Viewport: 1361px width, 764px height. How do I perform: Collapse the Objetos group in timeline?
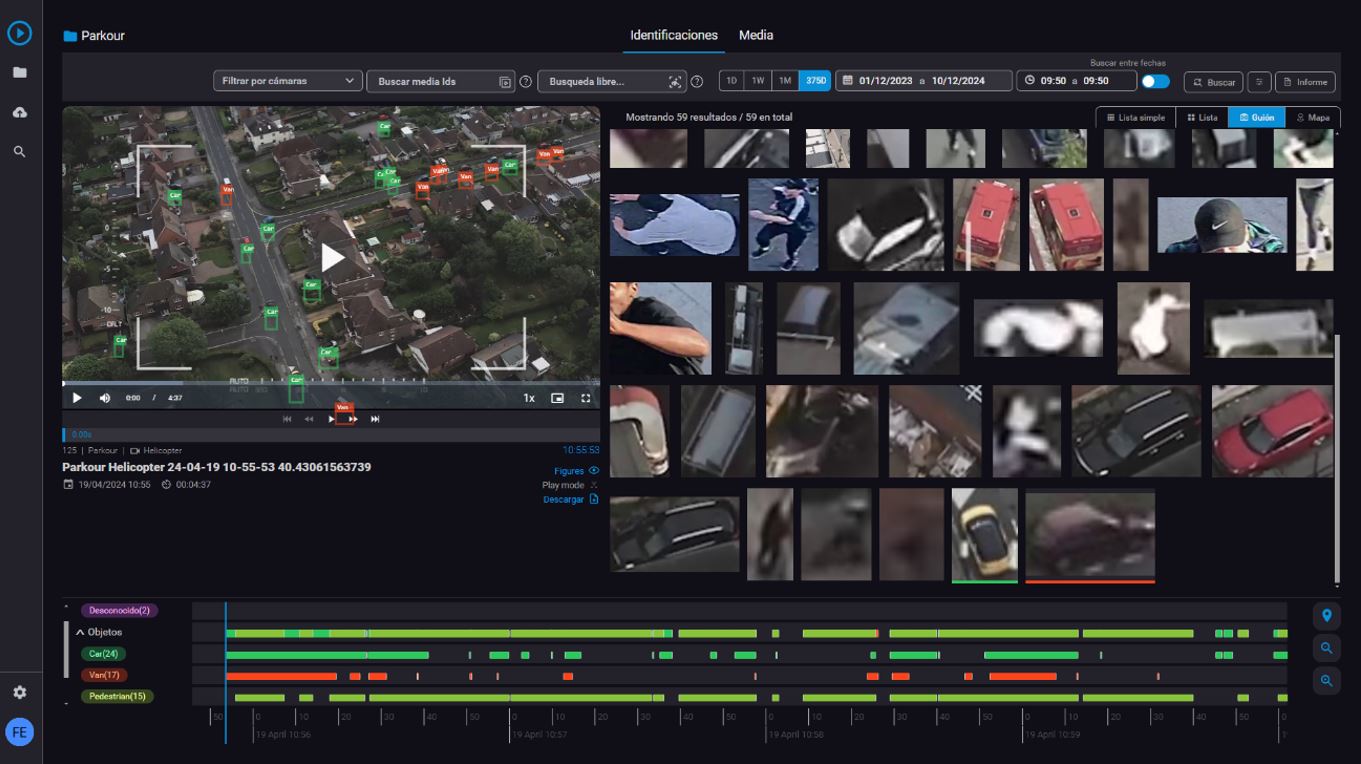[81, 632]
